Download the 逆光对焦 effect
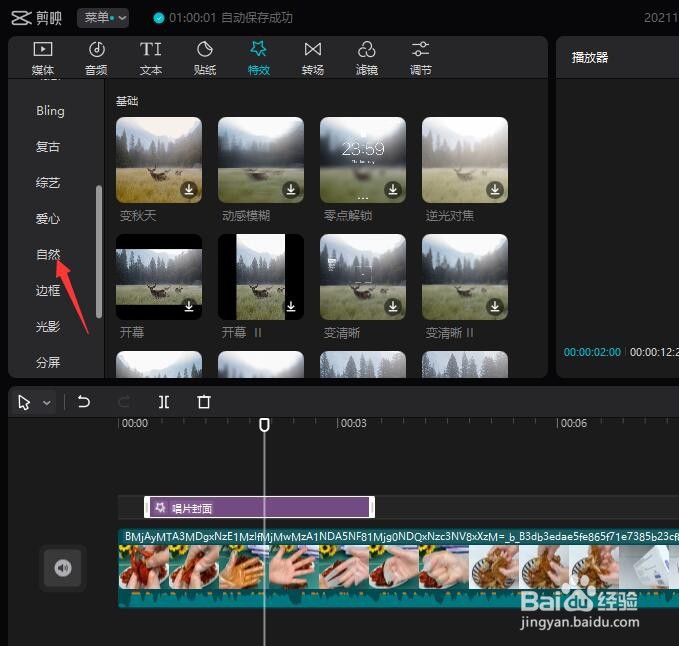Viewport: 679px width, 646px height. [x=495, y=189]
